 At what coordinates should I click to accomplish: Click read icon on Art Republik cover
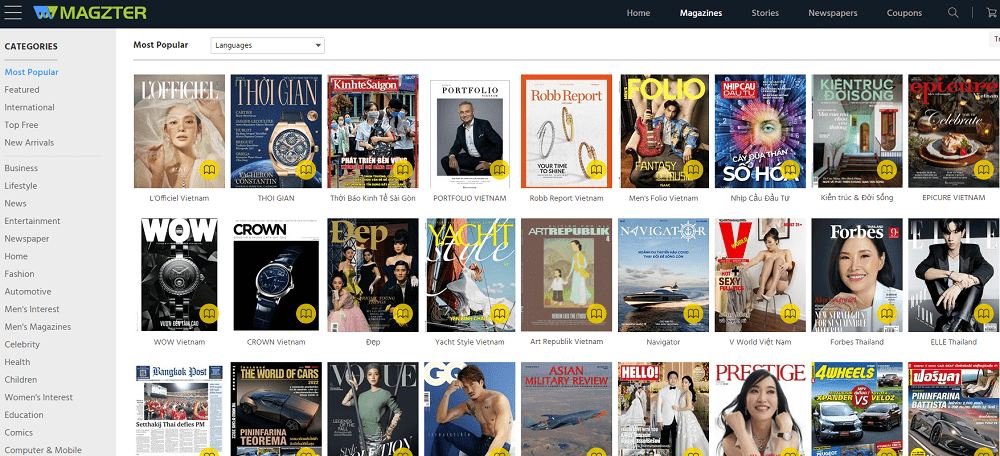[x=596, y=314]
